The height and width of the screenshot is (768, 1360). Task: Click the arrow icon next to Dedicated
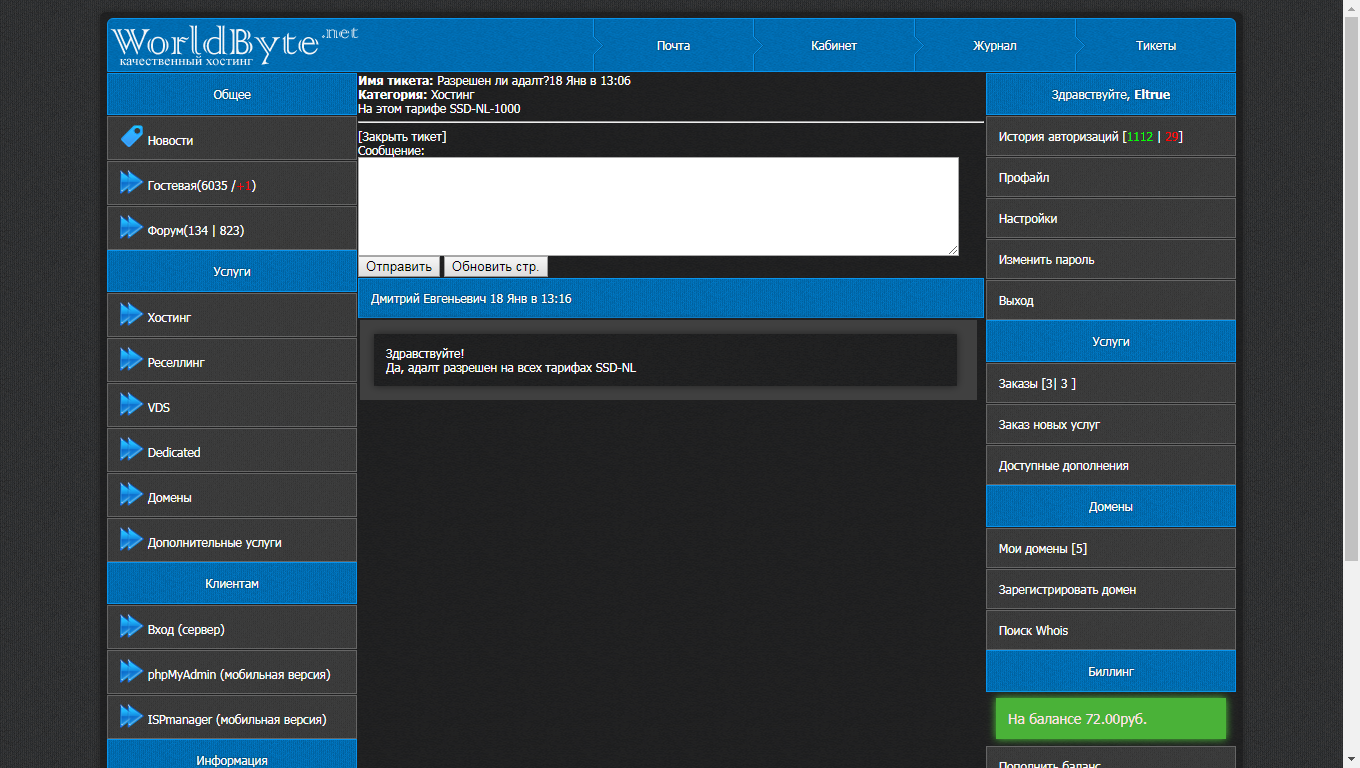[131, 449]
